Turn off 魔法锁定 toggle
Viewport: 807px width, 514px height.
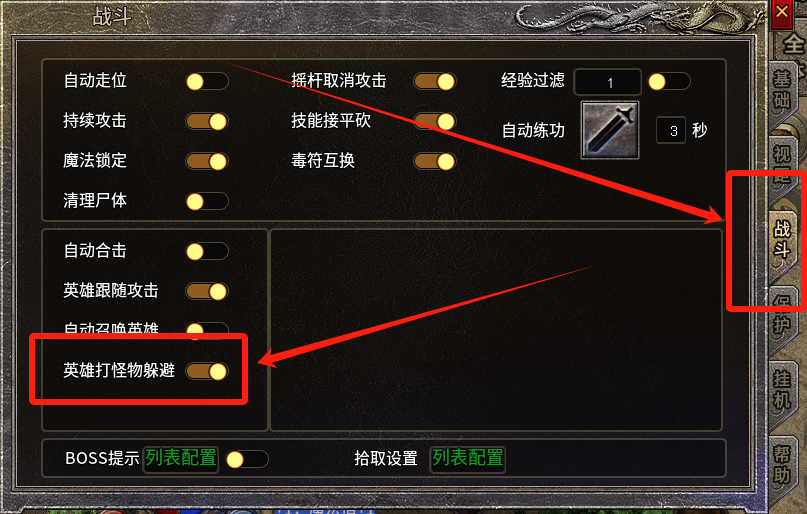point(207,161)
